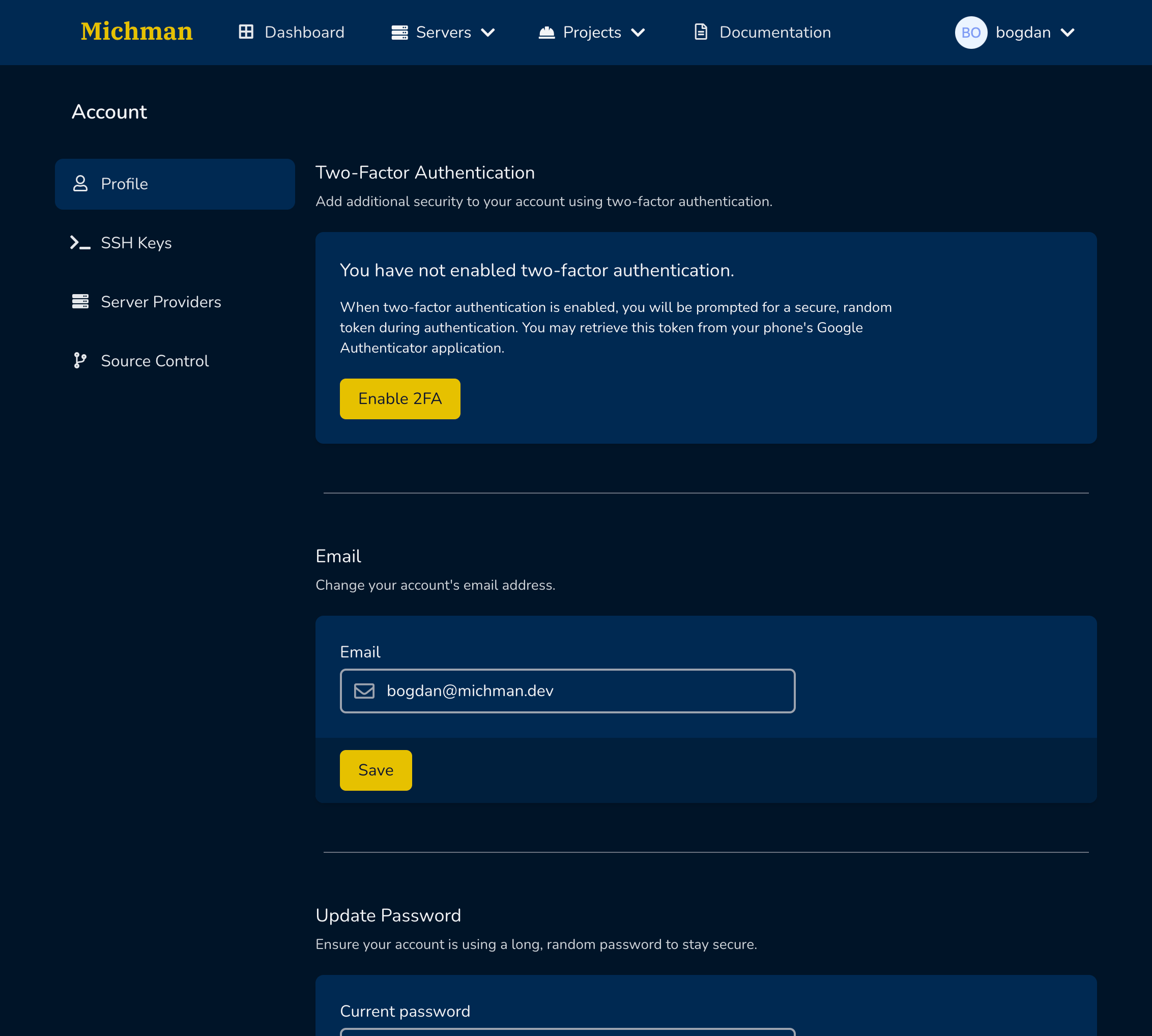Viewport: 1152px width, 1036px height.
Task: Expand the Servers dropdown chevron
Action: click(488, 33)
